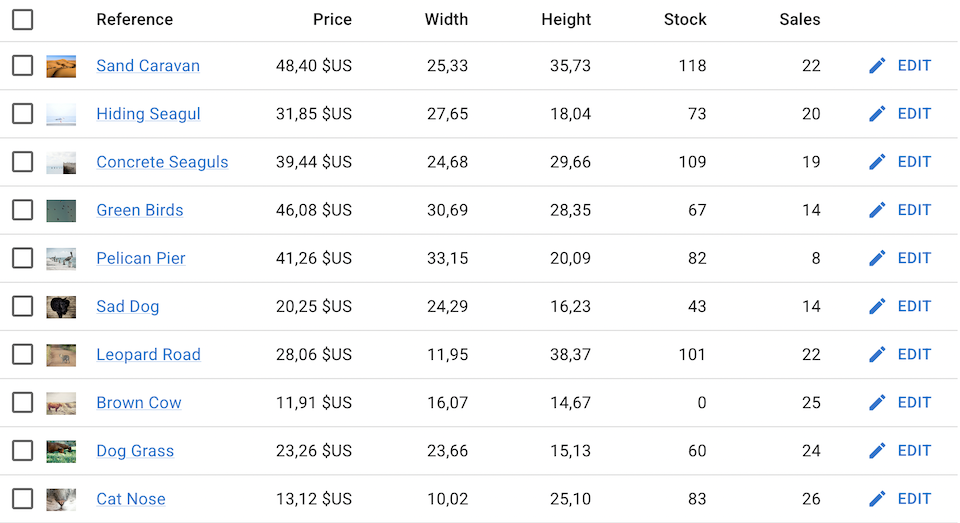Screen dimensions: 960x523
Task: Click the pencil icon for Green Birds
Action: [x=877, y=210]
